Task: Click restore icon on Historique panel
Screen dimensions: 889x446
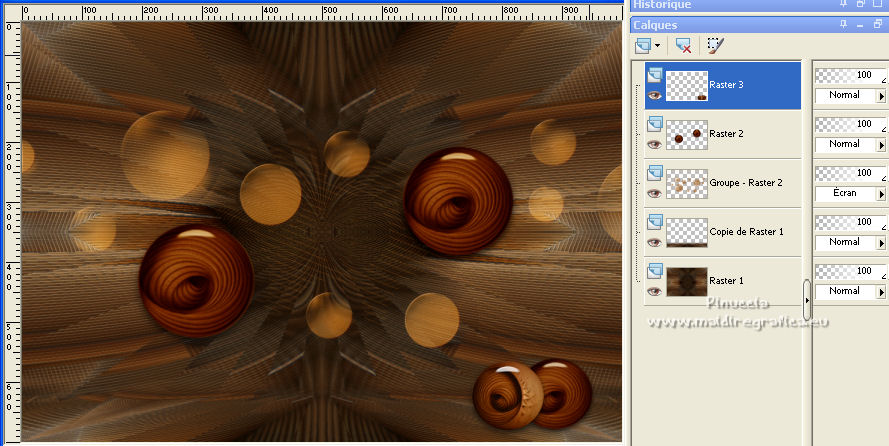Action: coord(861,4)
